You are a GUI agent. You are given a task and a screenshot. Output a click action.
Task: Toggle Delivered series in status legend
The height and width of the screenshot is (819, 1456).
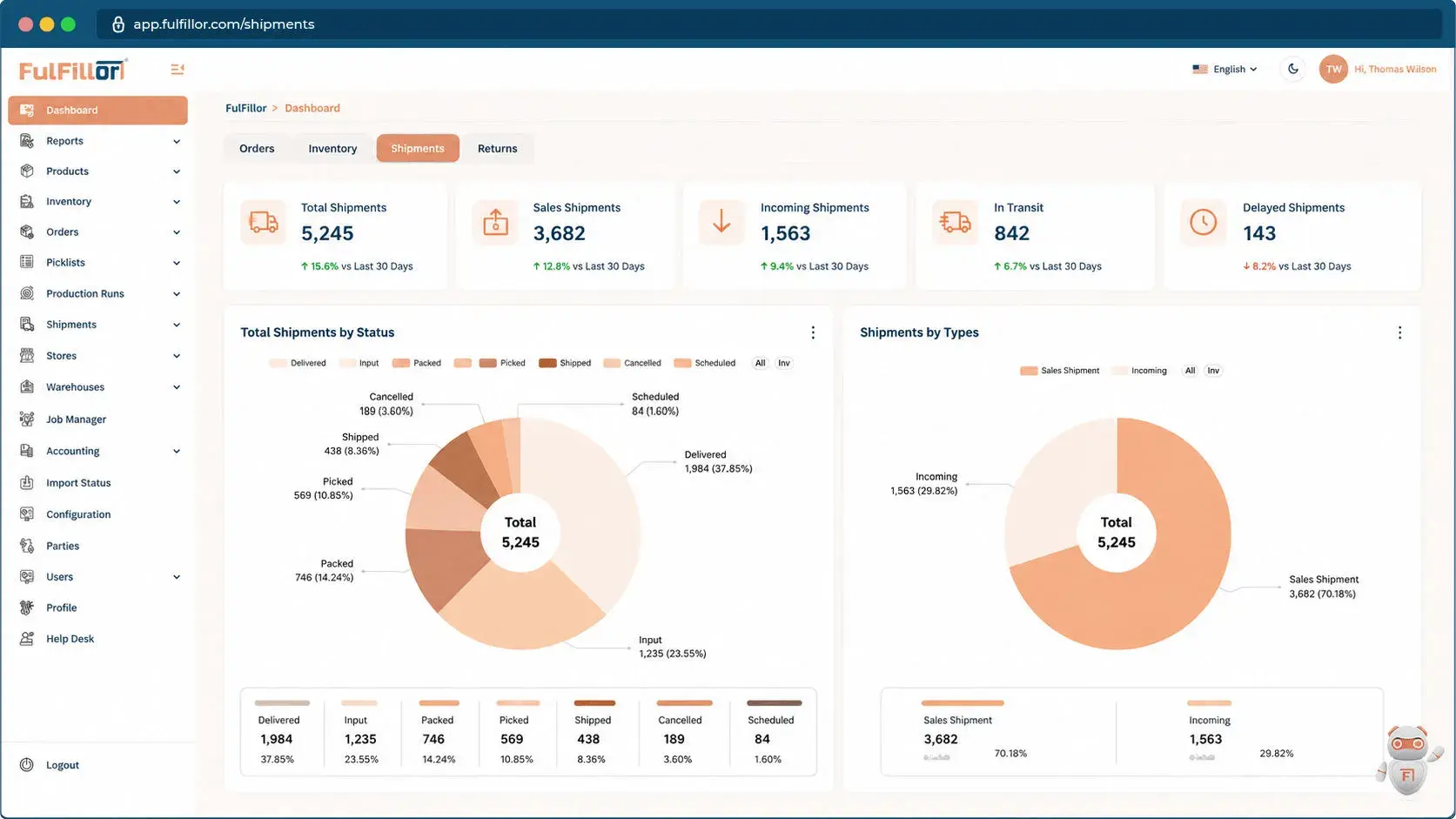click(x=298, y=363)
